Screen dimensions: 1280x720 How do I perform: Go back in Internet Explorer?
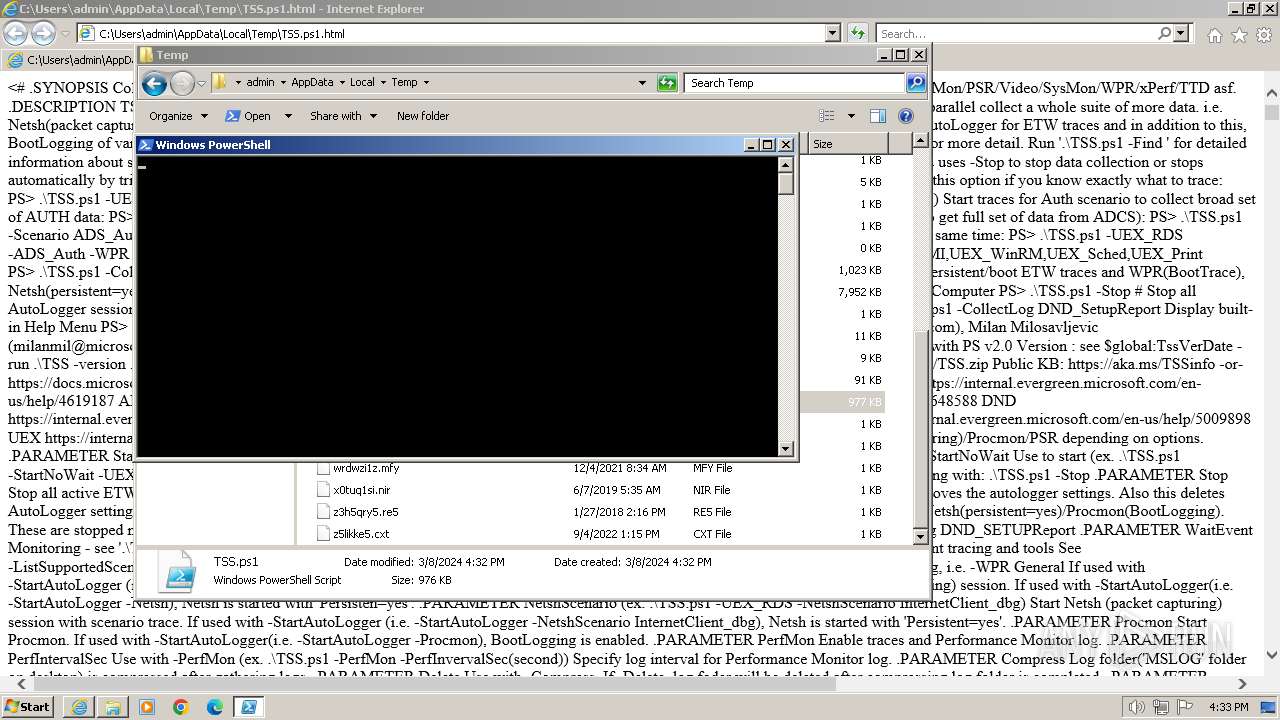click(x=16, y=33)
